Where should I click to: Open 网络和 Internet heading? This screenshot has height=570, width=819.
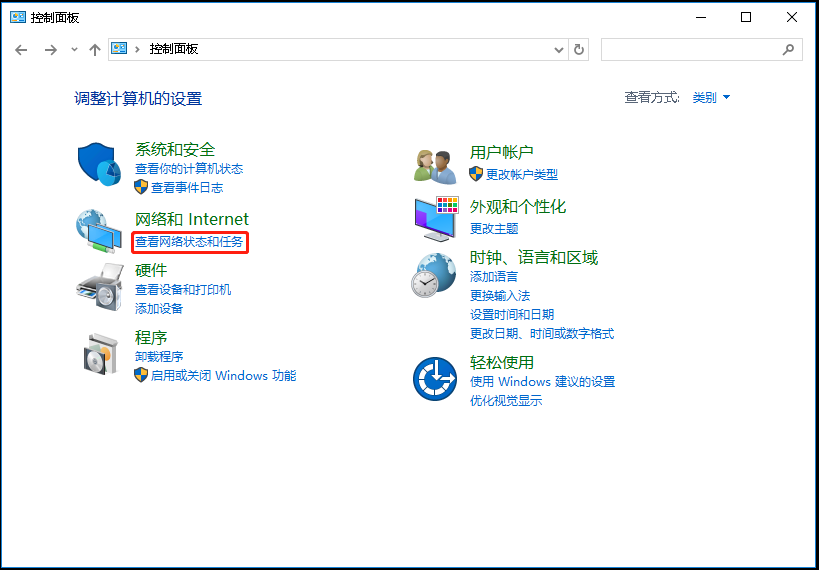point(192,219)
